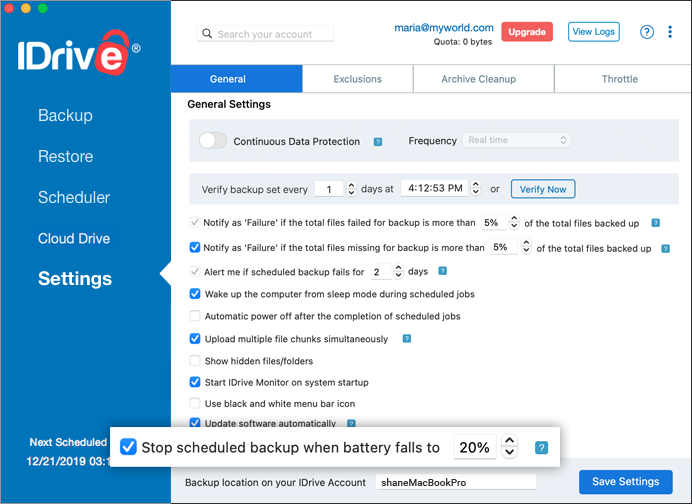Open the three-dot more options menu
This screenshot has height=504, width=692.
[x=670, y=32]
